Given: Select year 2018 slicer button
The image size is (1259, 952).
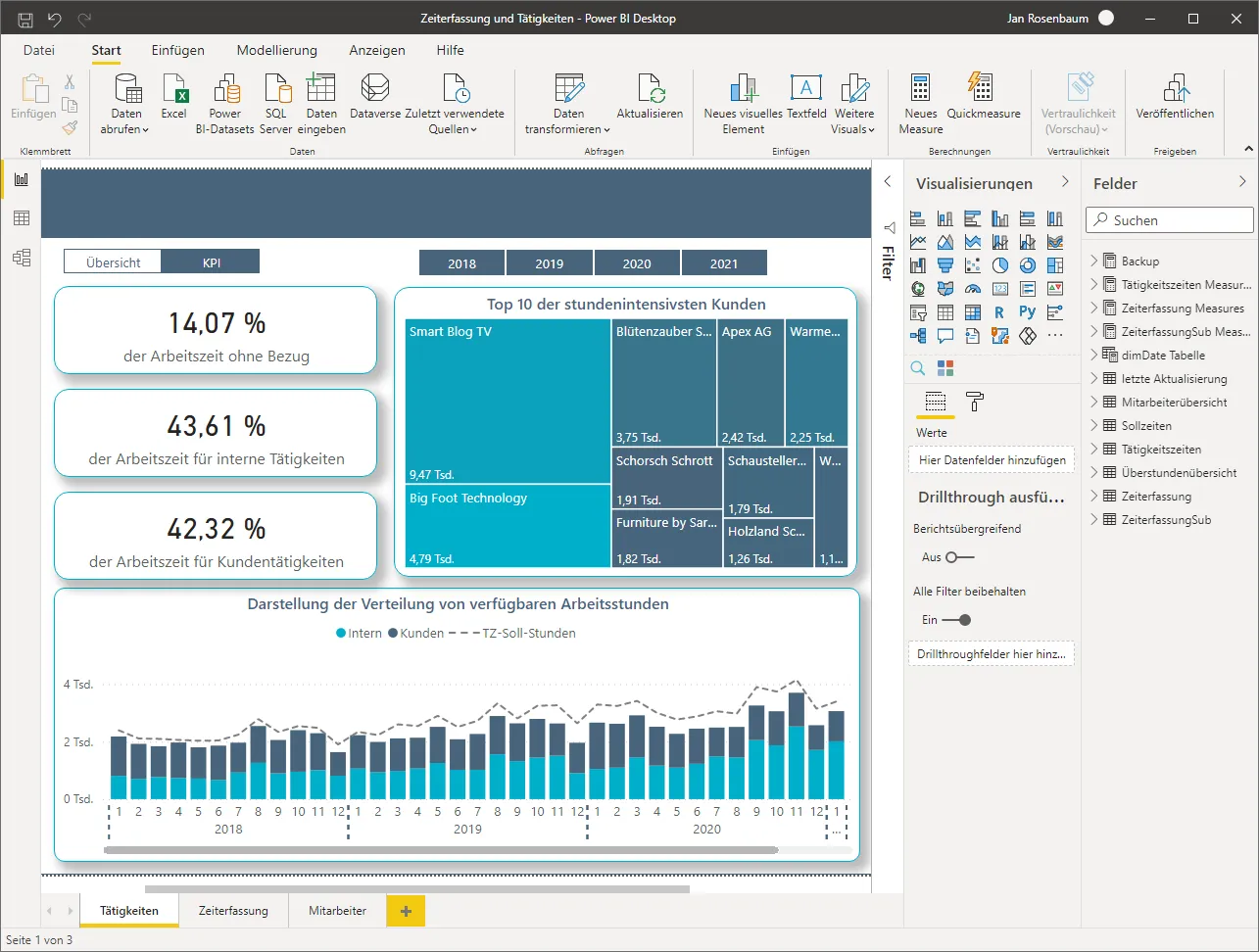Looking at the screenshot, I should coord(462,262).
